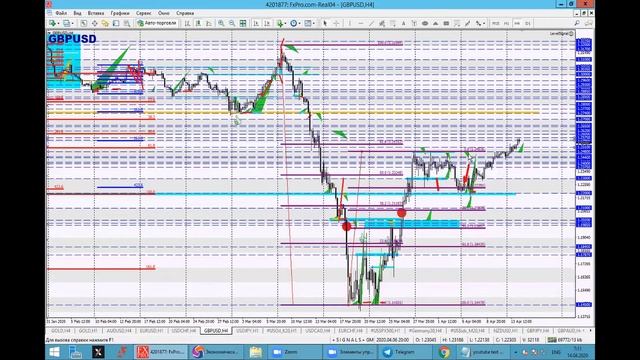This screenshot has height=360, width=640.
Task: Open the Вставка menu
Action: pos(96,13)
